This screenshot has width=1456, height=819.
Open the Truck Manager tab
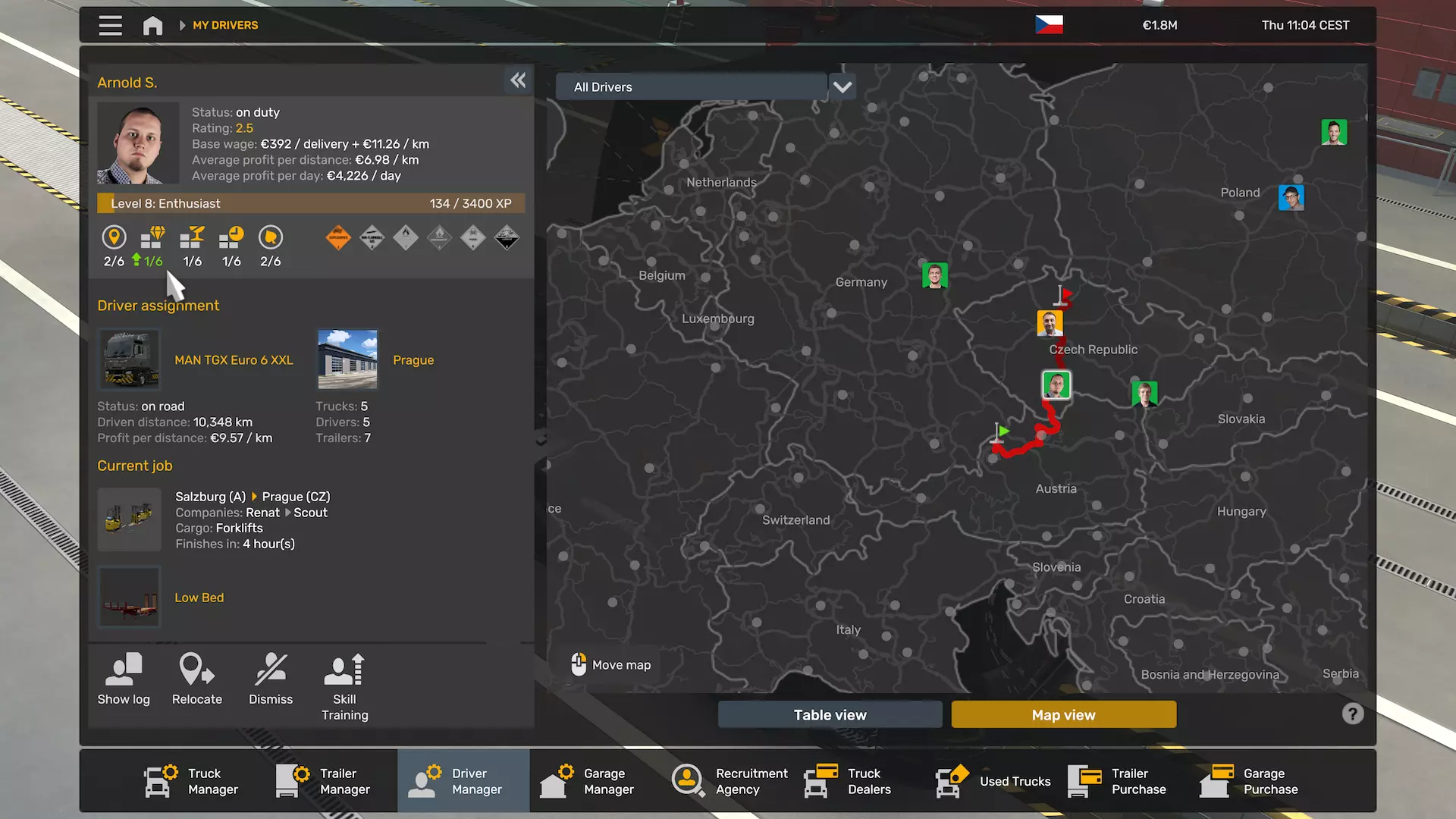[x=191, y=781]
